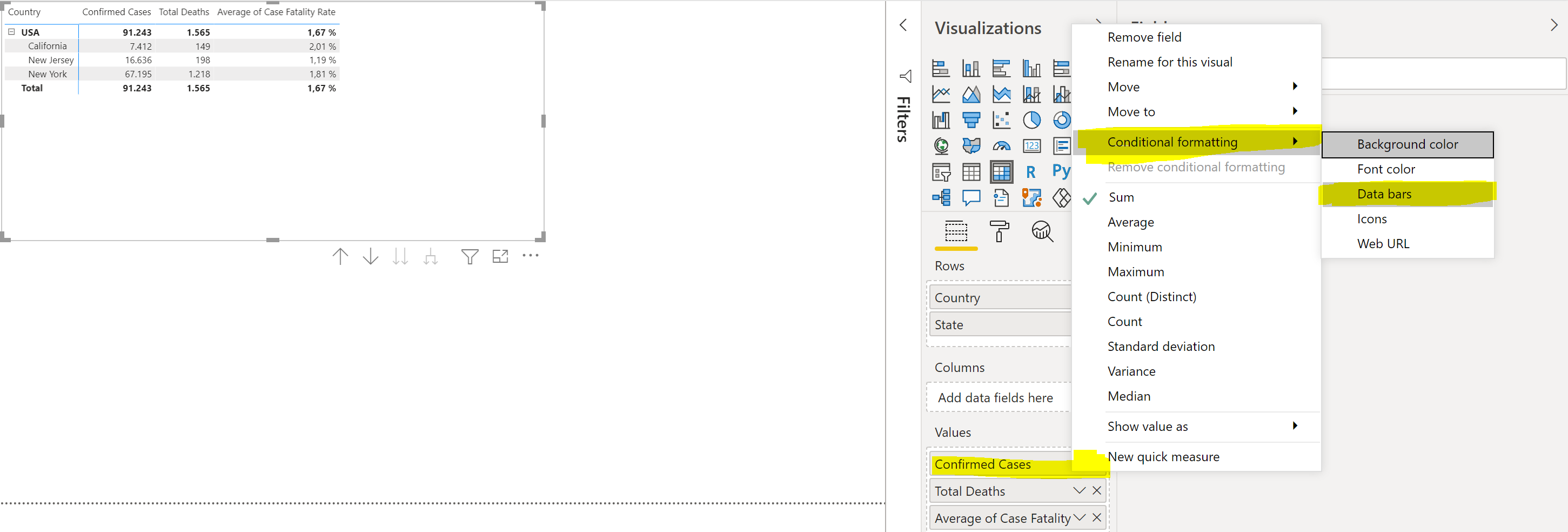The height and width of the screenshot is (532, 1568).
Task: Select the funnel chart visual
Action: [971, 120]
